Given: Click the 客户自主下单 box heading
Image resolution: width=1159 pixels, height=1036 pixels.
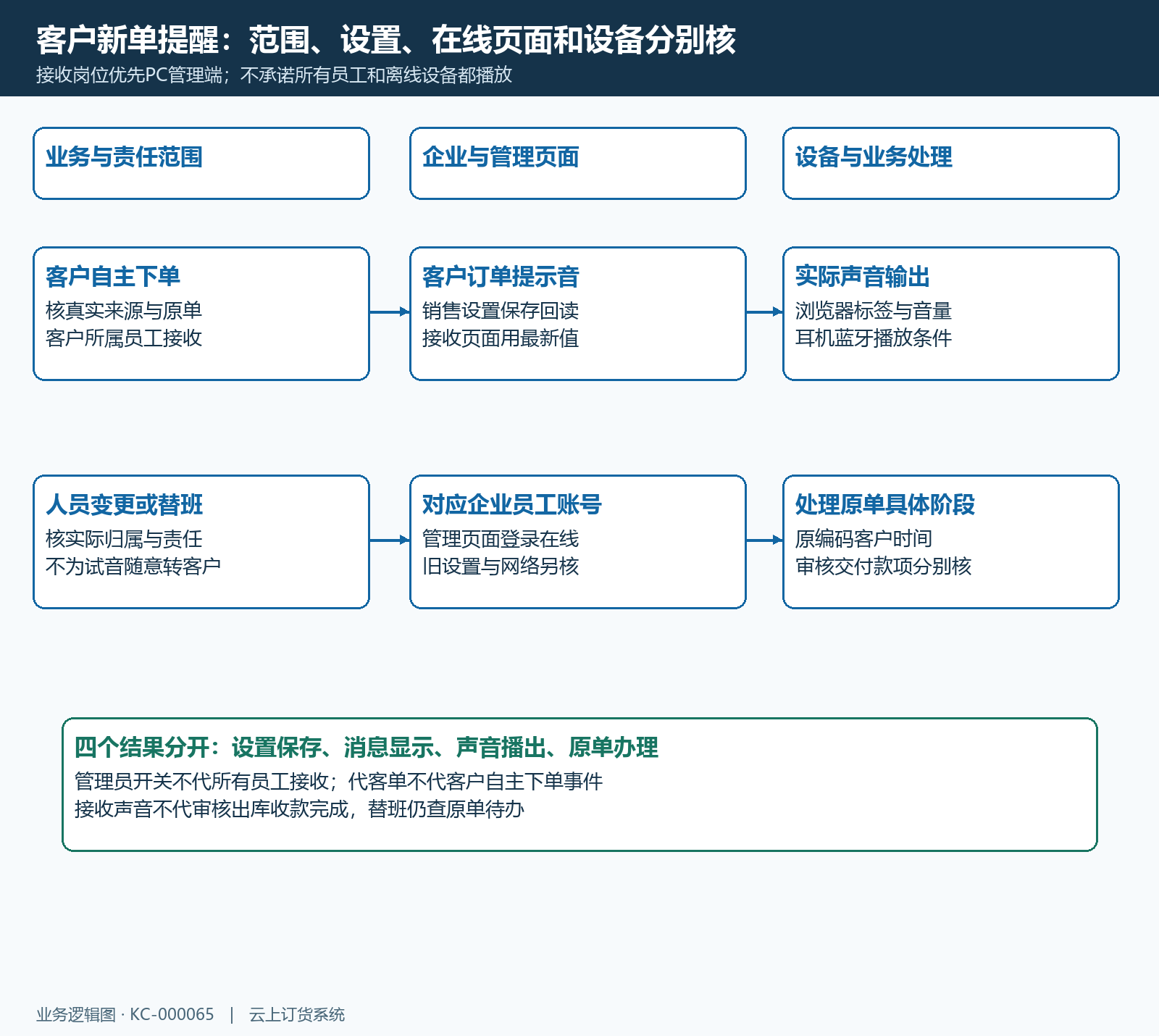Looking at the screenshot, I should 113,276.
